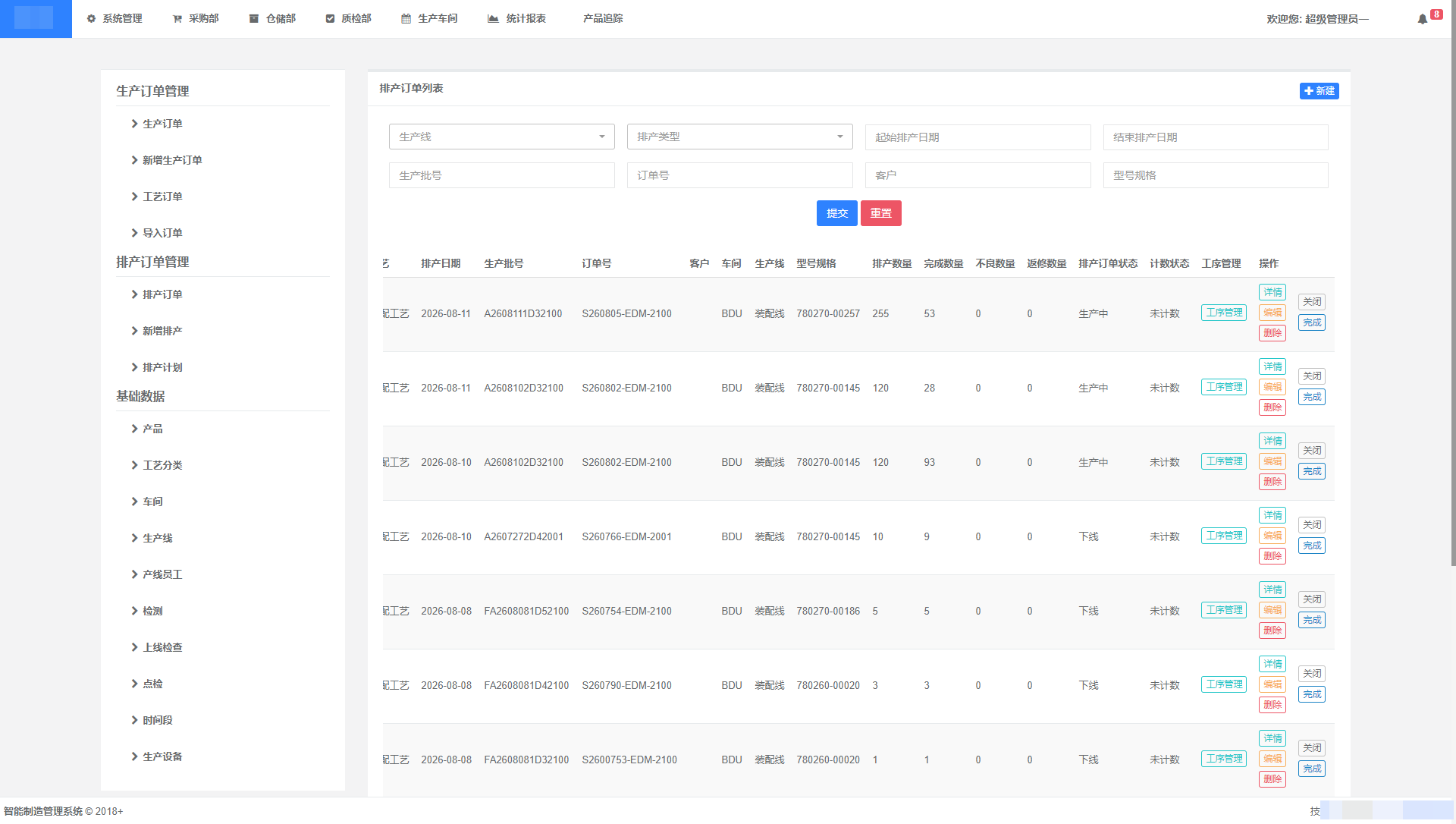The width and height of the screenshot is (1456, 824).
Task: Focus the 结束排产日期 date field
Action: point(1216,137)
